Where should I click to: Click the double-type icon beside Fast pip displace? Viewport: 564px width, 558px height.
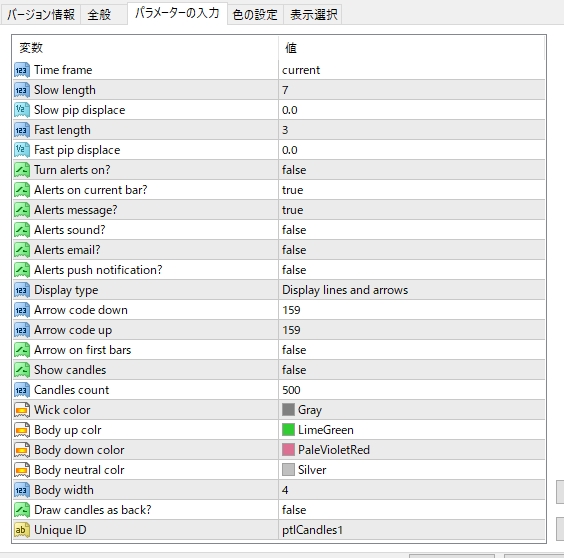[x=22, y=150]
